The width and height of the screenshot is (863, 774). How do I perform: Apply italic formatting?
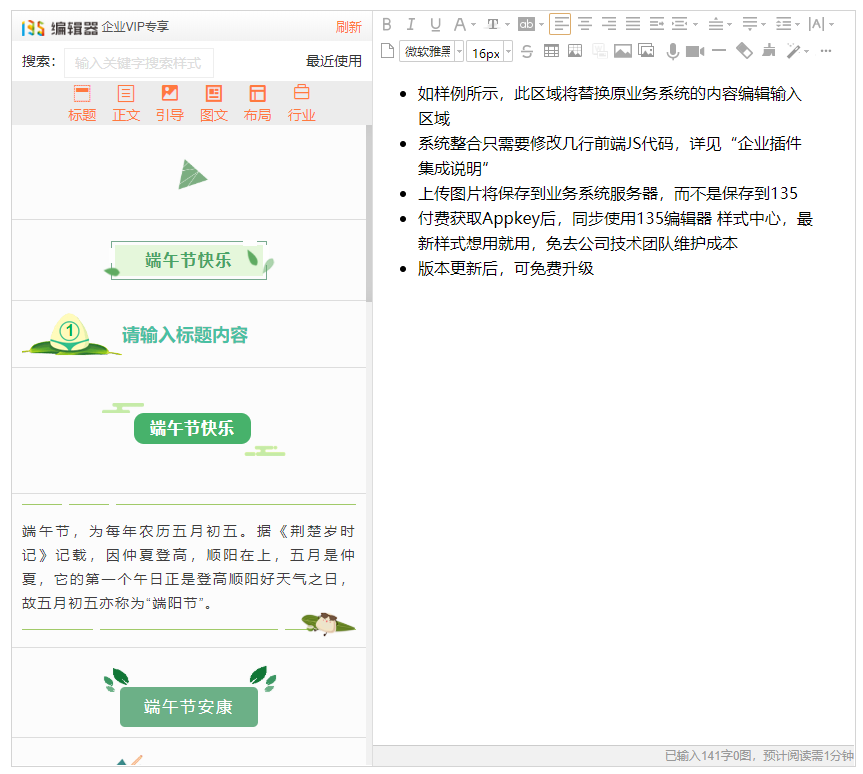pyautogui.click(x=411, y=22)
